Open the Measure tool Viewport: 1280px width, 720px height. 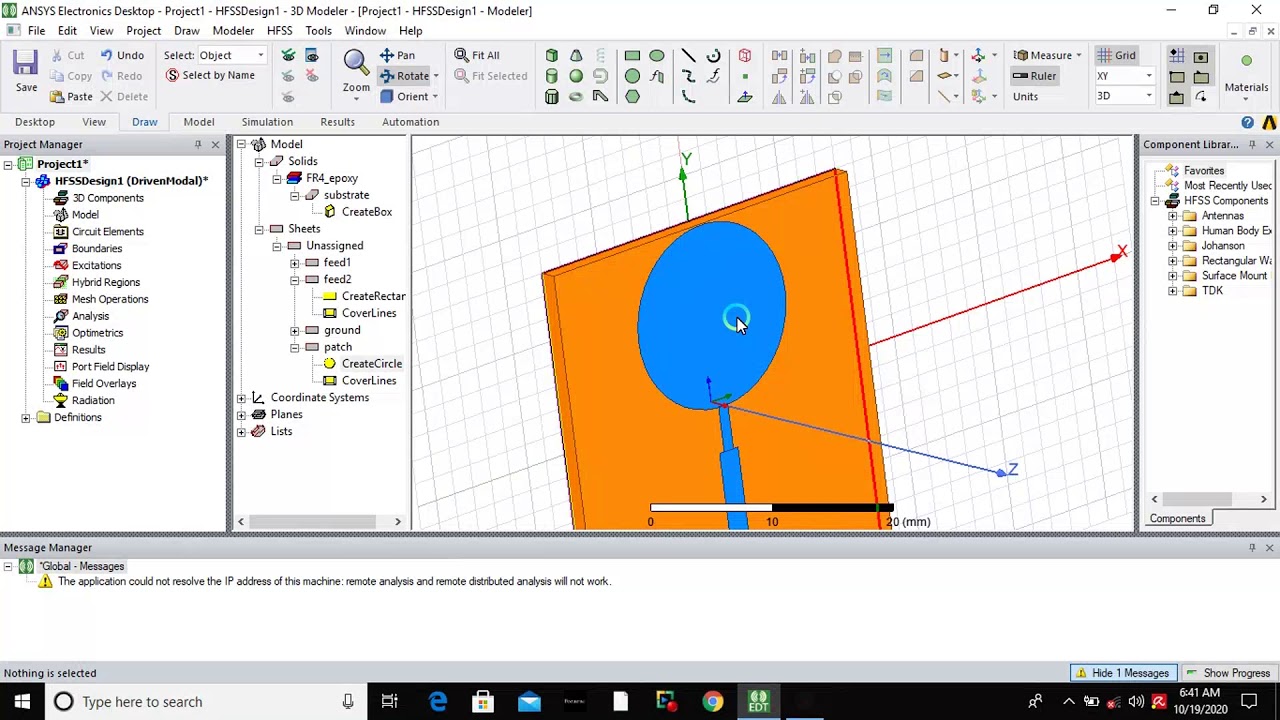click(1047, 55)
